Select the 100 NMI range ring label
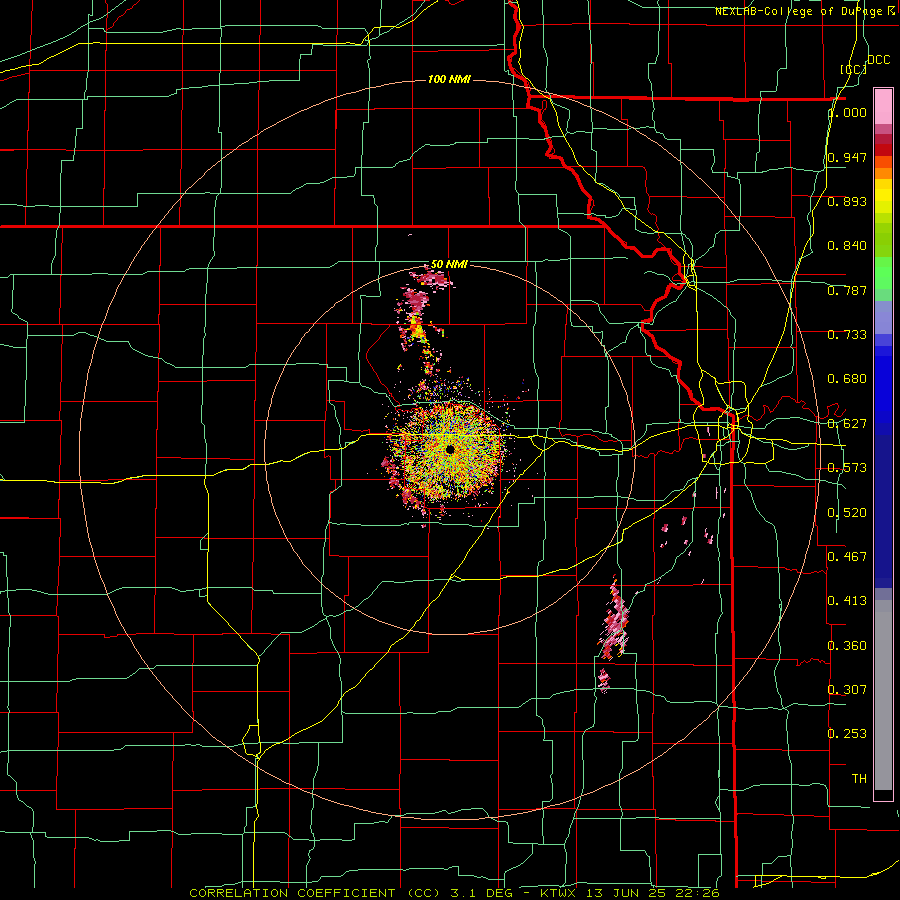Image resolution: width=900 pixels, height=900 pixels. point(449,79)
